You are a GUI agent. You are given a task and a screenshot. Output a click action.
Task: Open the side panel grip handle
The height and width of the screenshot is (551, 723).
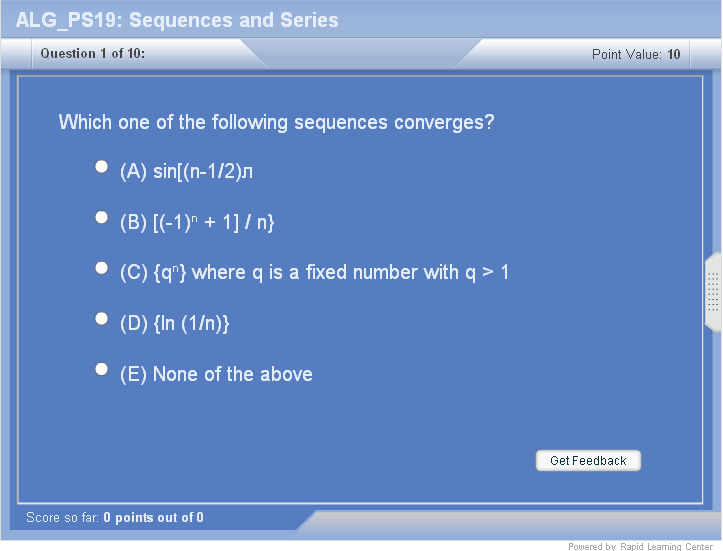tap(713, 292)
